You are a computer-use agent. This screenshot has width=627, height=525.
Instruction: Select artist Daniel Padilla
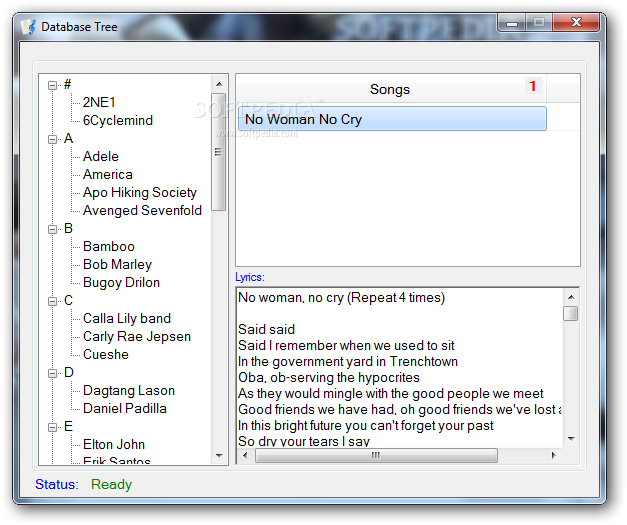coord(124,408)
